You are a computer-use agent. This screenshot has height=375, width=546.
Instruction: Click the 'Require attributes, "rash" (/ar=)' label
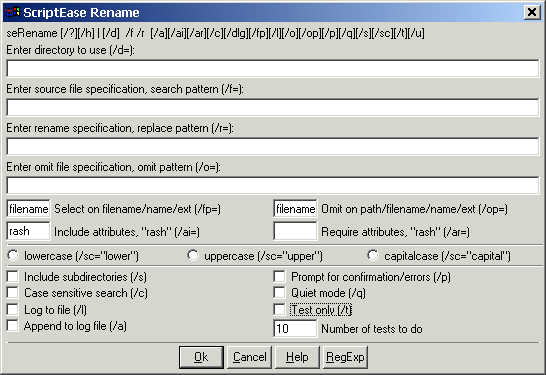(396, 232)
